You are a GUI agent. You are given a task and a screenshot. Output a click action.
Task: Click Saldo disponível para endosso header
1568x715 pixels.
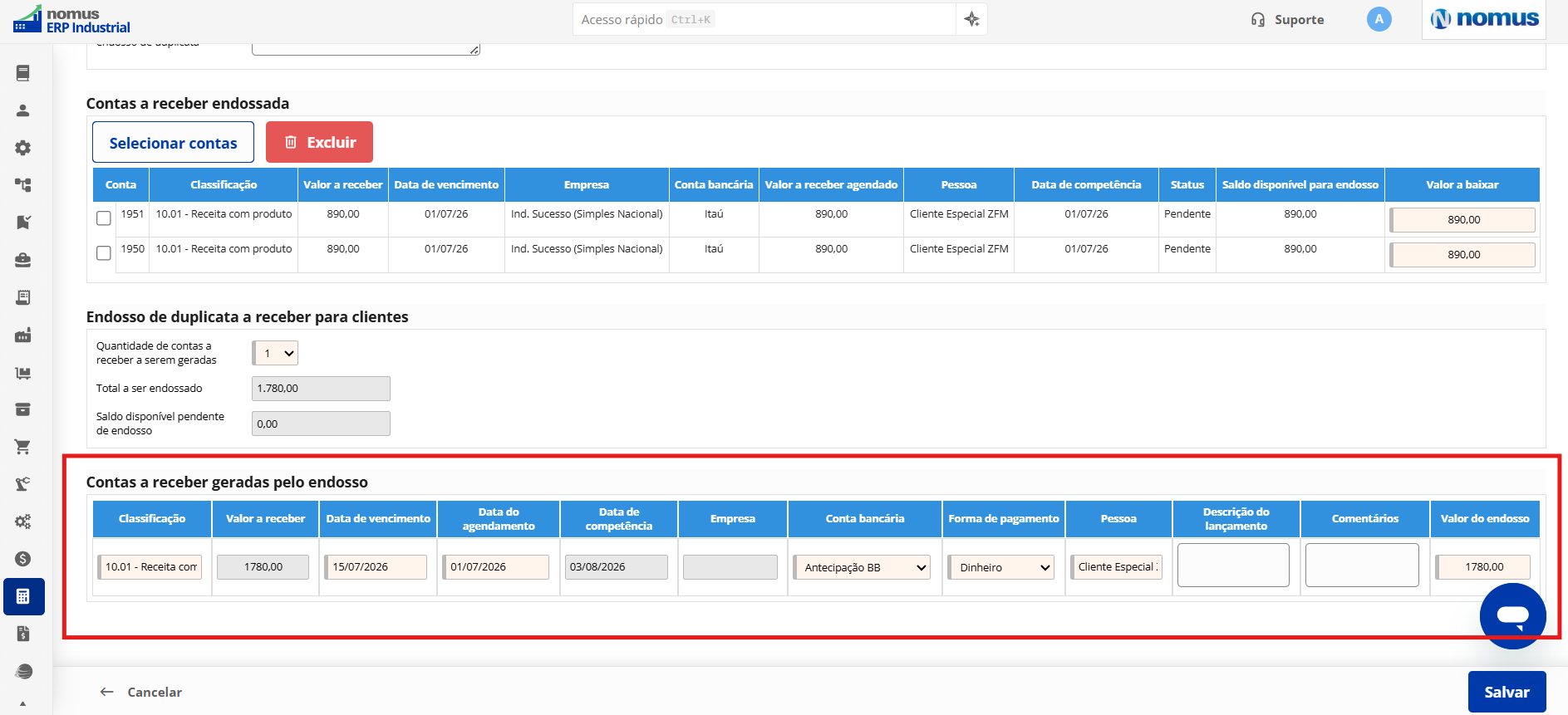point(1300,185)
